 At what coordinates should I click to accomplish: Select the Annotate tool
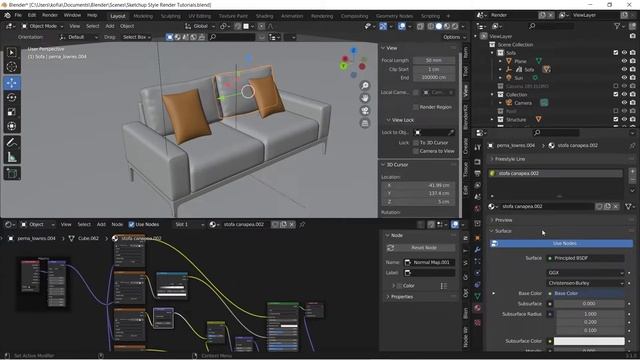[11, 142]
